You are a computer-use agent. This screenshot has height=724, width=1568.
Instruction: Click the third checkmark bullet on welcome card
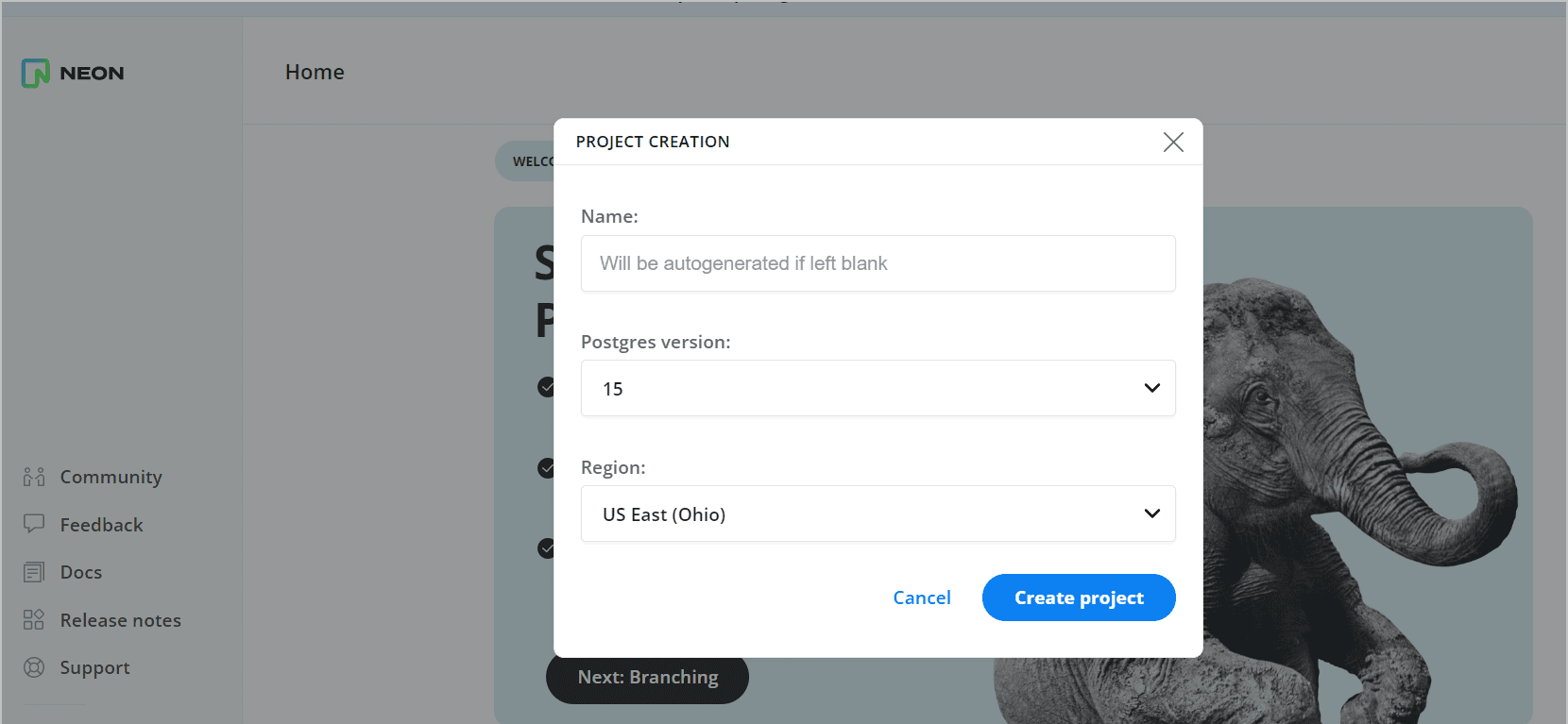tap(546, 547)
